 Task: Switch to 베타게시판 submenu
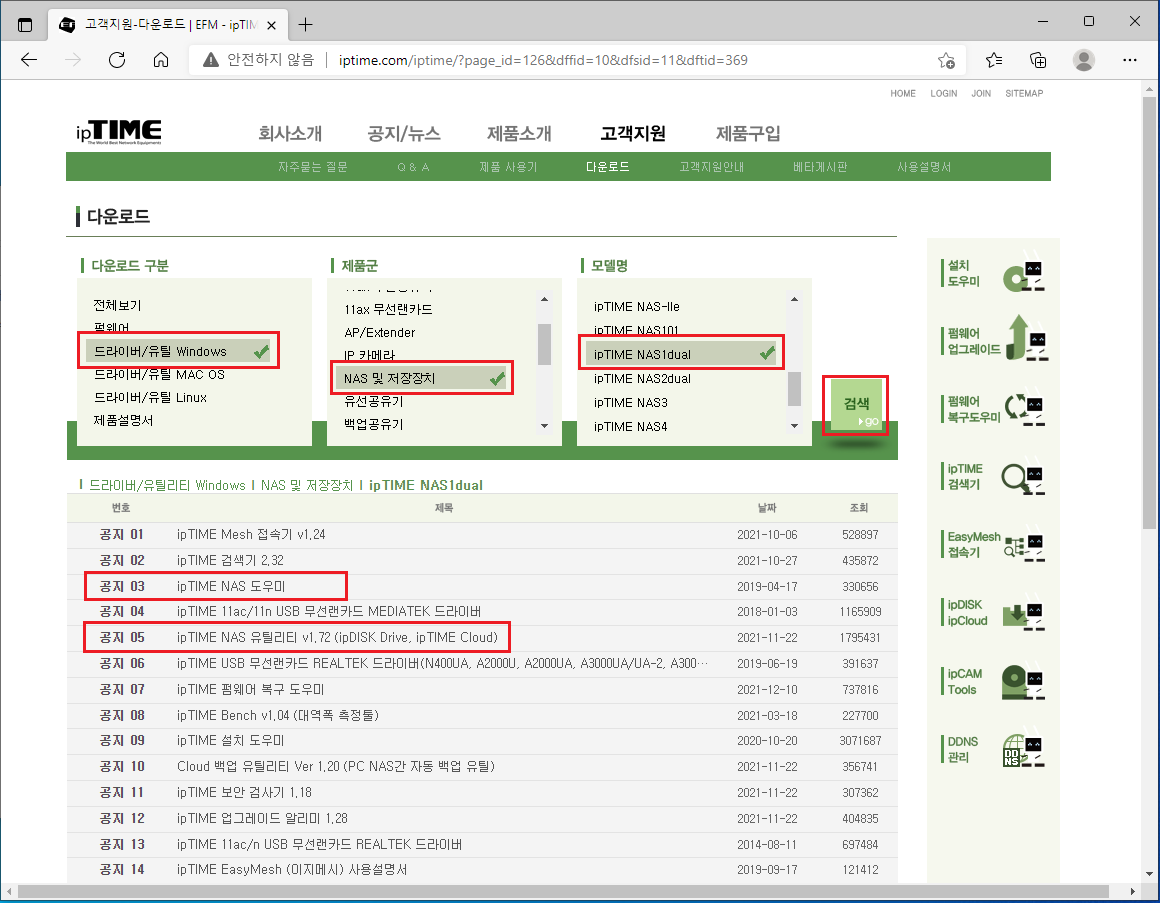tap(820, 167)
